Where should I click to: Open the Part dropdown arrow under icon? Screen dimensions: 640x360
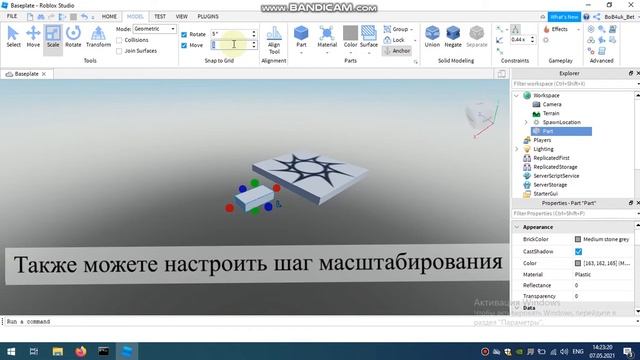pyautogui.click(x=301, y=53)
